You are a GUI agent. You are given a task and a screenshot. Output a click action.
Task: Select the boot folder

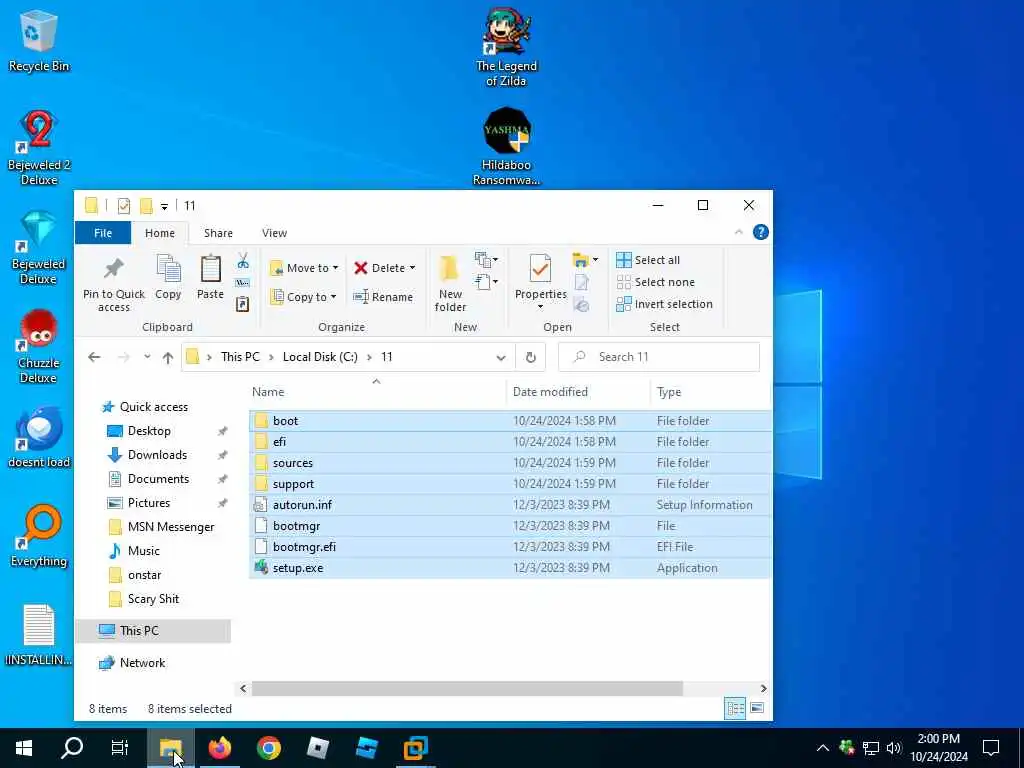(x=509, y=421)
